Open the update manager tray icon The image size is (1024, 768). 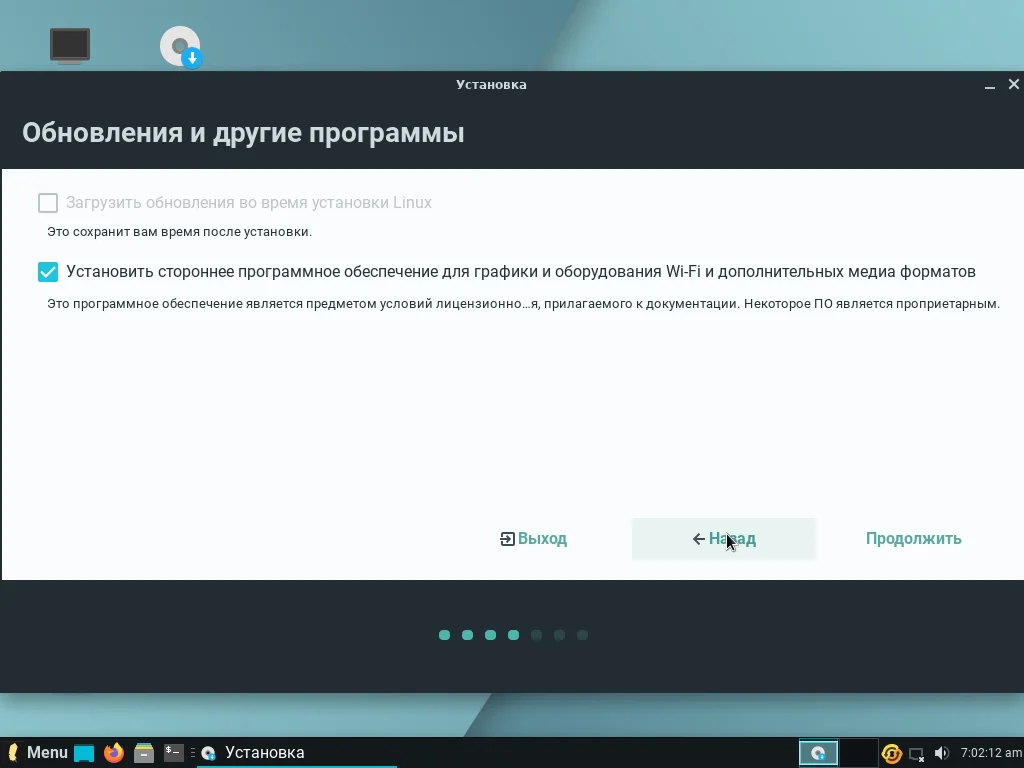890,752
